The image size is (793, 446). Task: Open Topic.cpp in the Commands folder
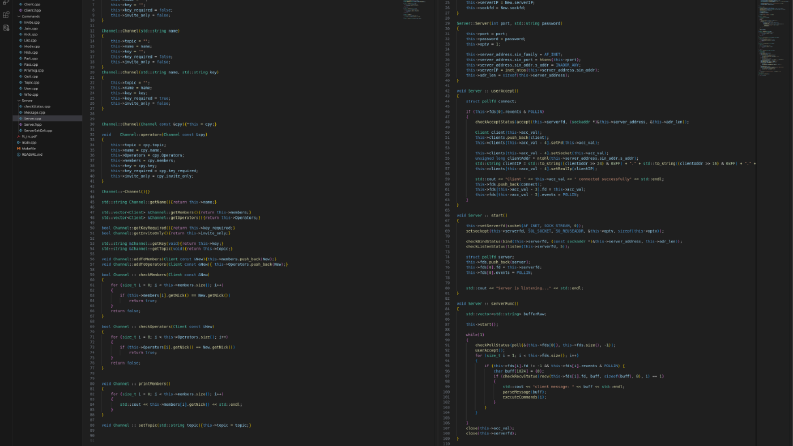(x=32, y=82)
